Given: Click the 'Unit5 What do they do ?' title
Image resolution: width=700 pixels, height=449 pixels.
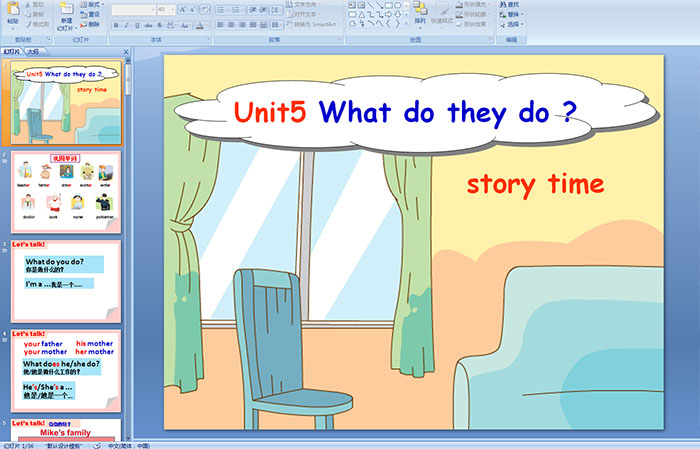Looking at the screenshot, I should (x=405, y=113).
